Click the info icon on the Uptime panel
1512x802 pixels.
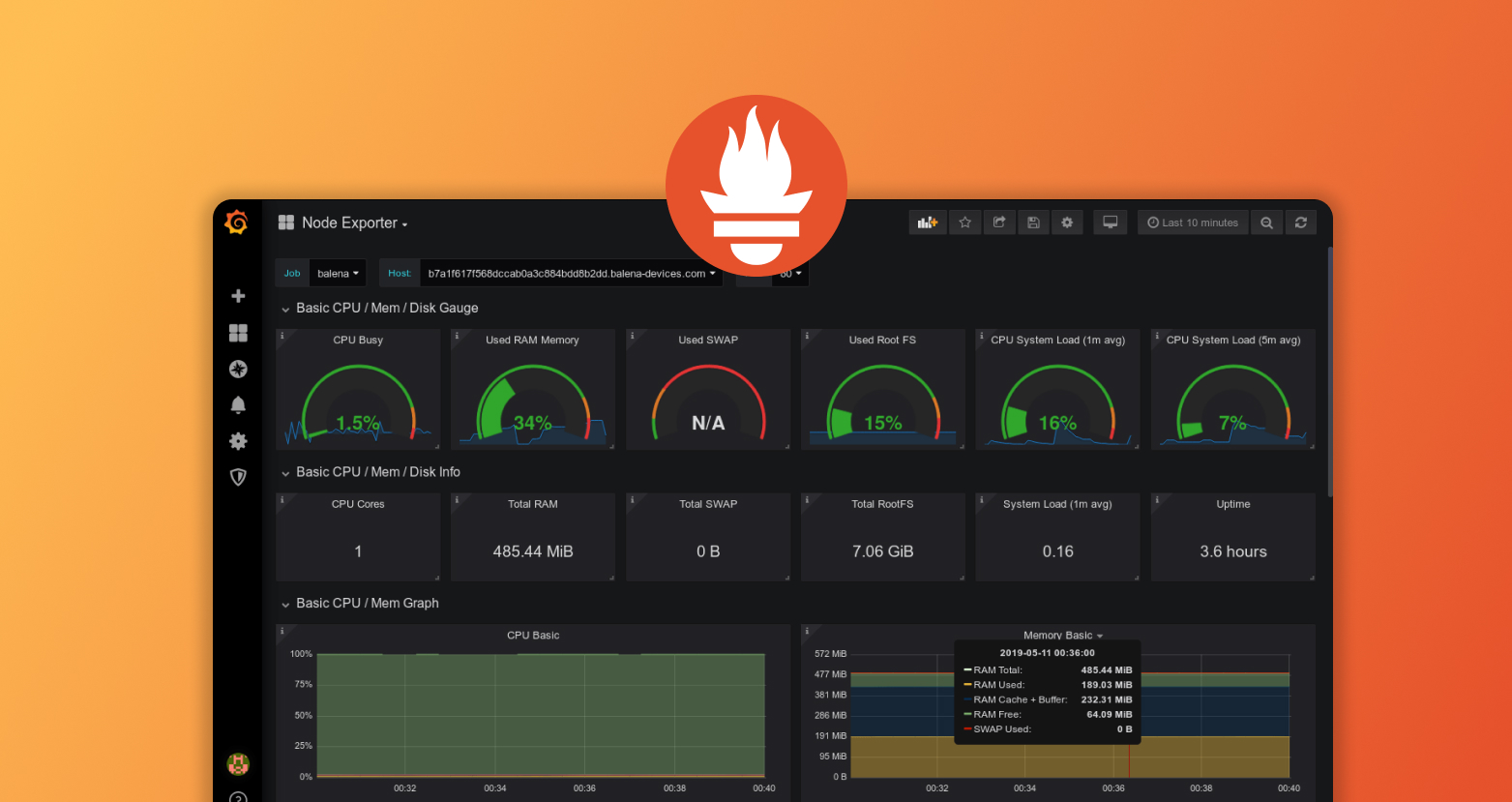coord(1157,500)
